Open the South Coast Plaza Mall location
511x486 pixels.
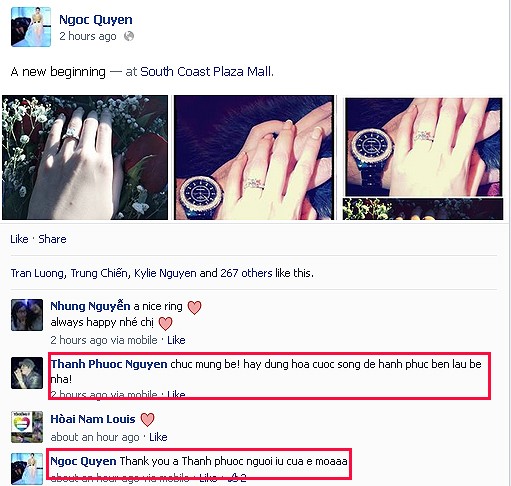point(206,72)
